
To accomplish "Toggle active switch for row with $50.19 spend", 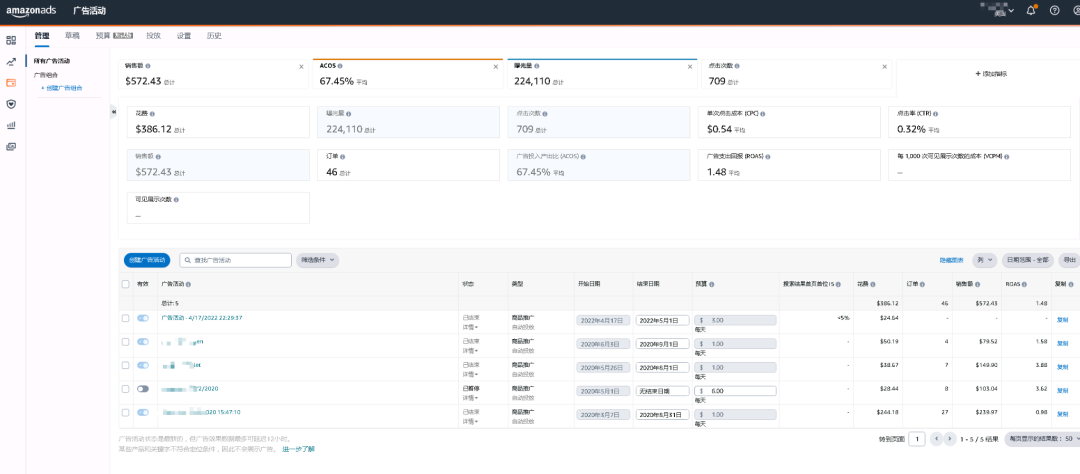I will [143, 342].
